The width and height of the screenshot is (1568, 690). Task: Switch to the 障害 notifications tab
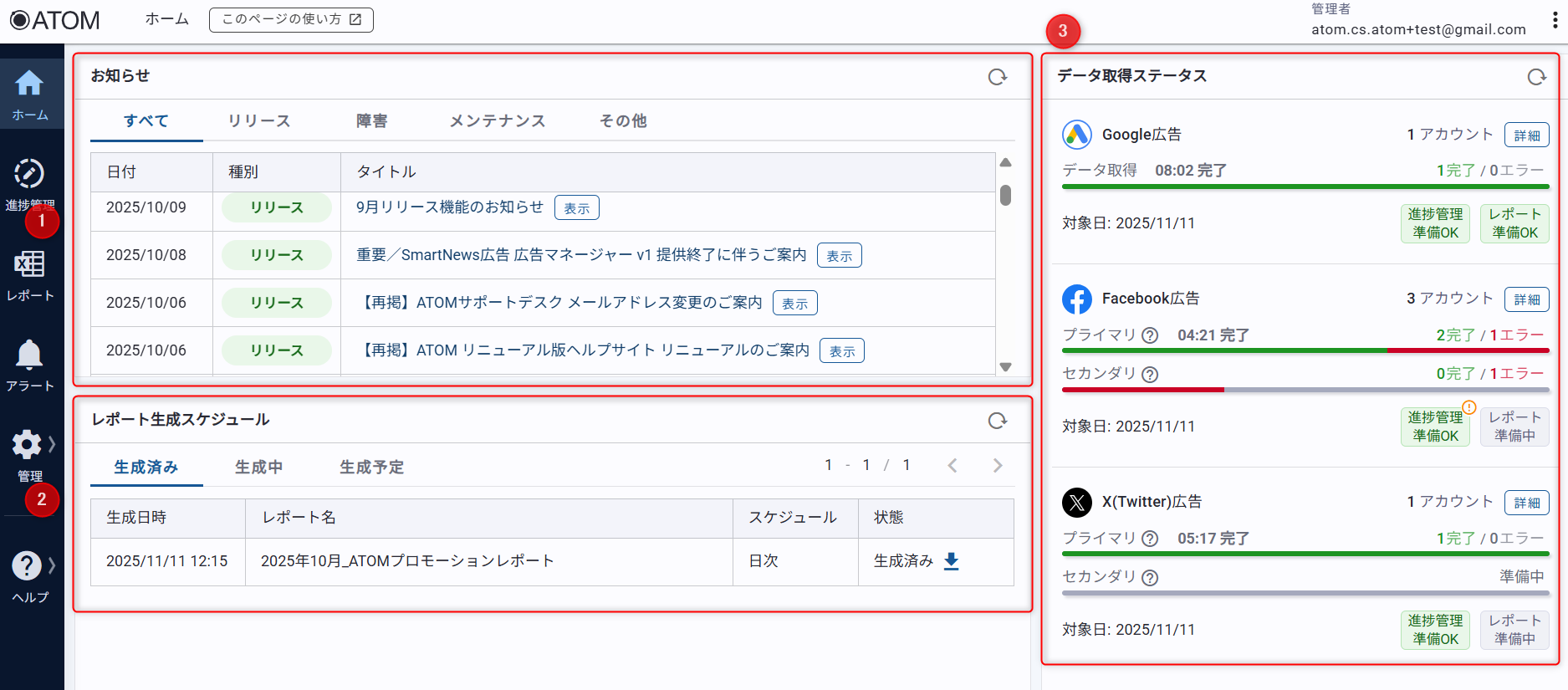[x=371, y=121]
